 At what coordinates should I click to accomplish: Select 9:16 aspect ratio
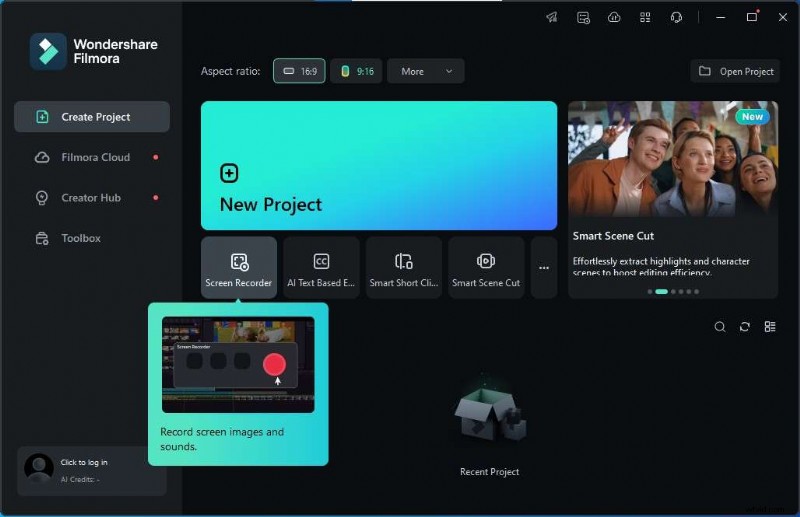356,71
